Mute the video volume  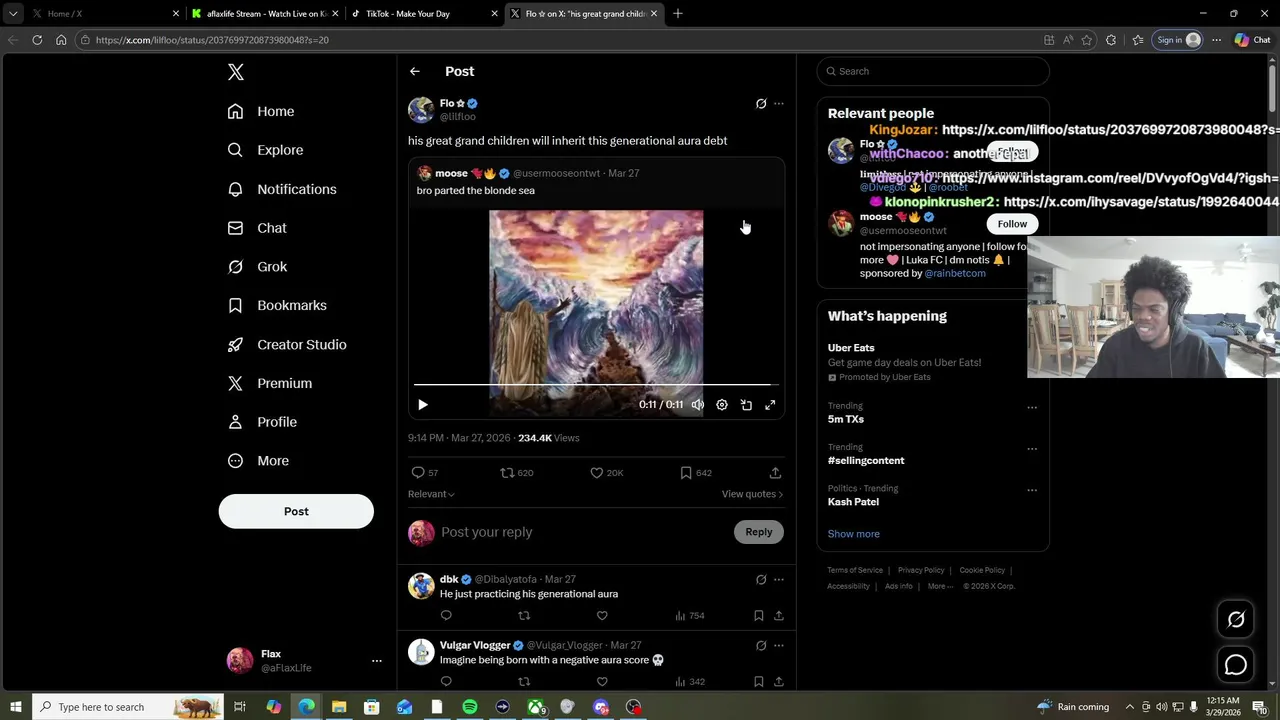[698, 405]
